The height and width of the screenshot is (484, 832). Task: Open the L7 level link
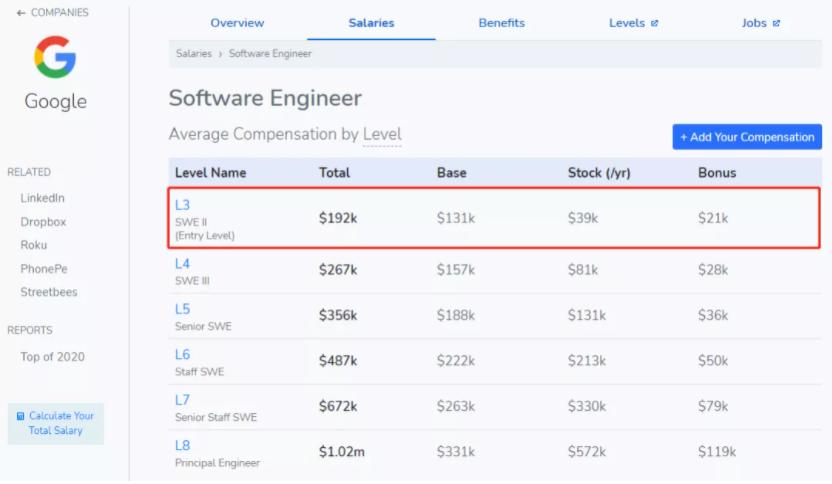click(182, 400)
